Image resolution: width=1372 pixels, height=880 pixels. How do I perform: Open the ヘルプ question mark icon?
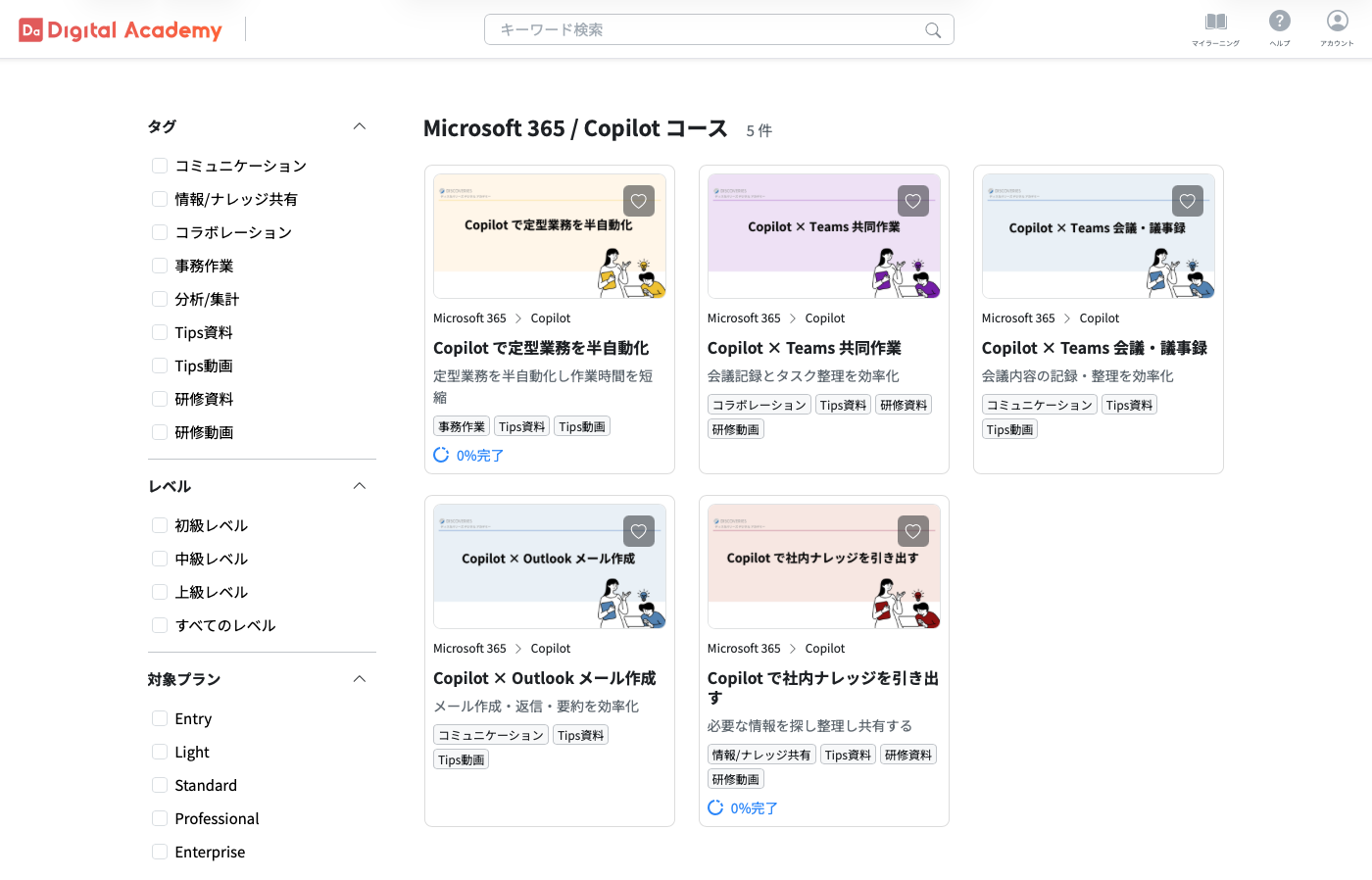coord(1280,21)
